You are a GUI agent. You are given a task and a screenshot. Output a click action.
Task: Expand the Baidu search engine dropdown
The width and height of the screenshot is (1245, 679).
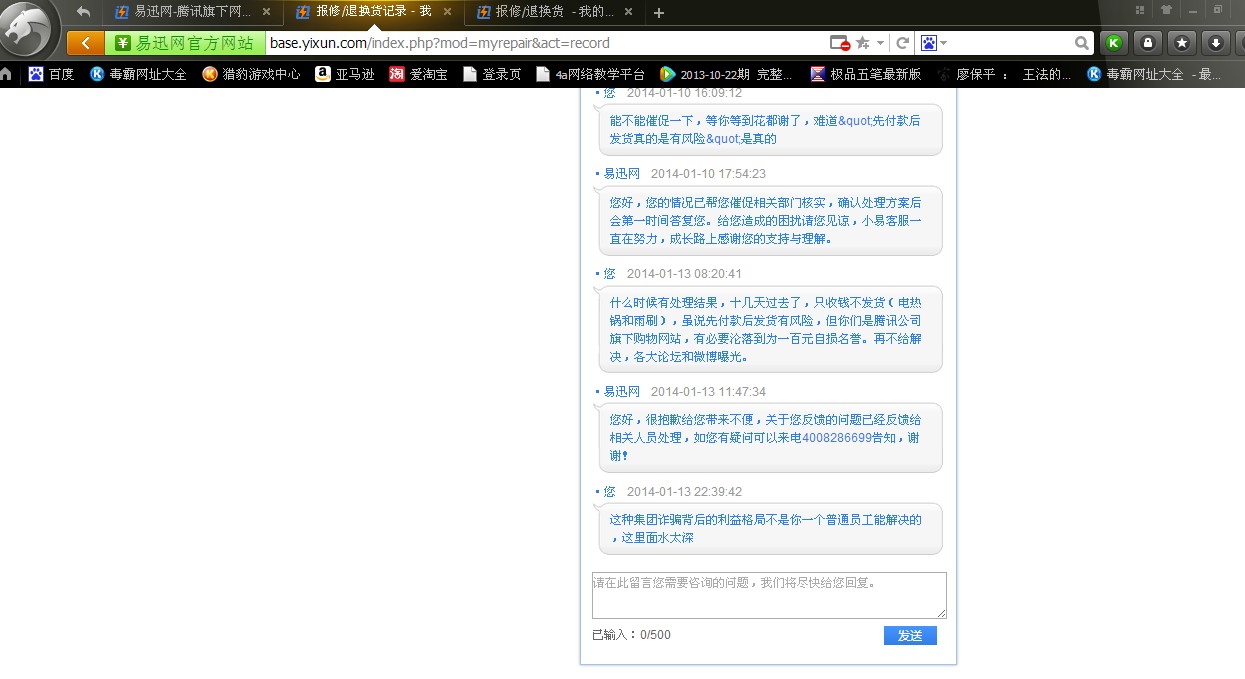click(x=943, y=43)
